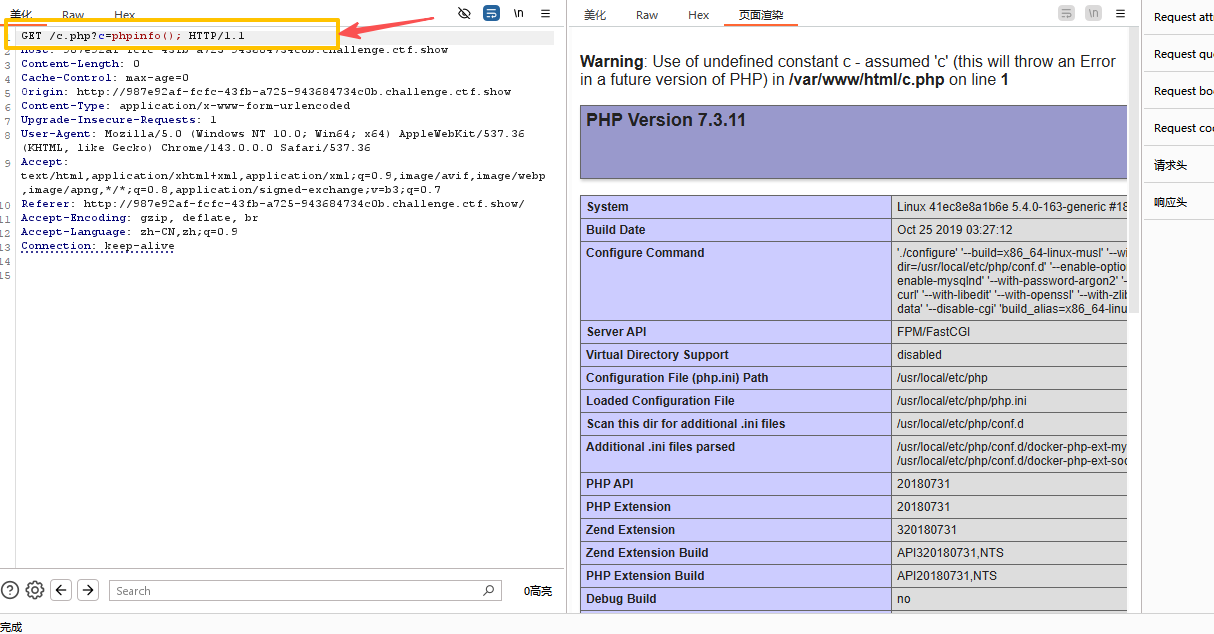Focus the Search input field

(x=305, y=590)
